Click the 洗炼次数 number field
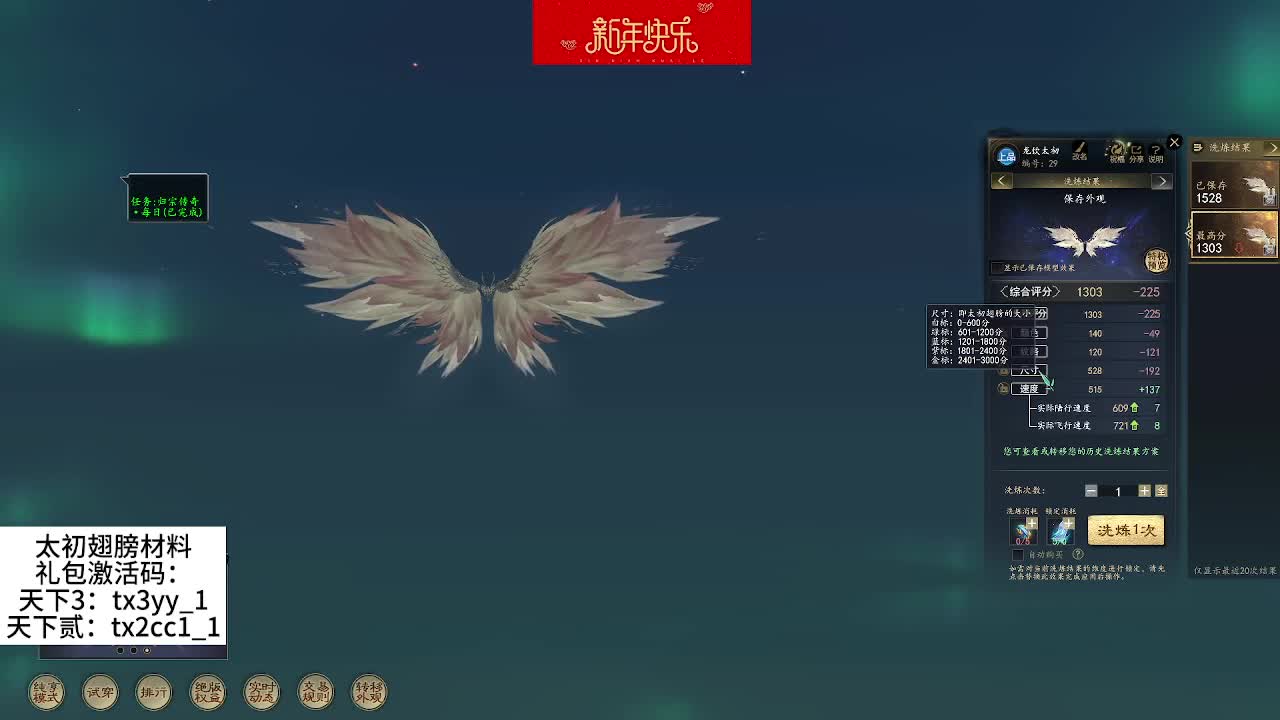Viewport: 1280px width, 720px height. pyautogui.click(x=1119, y=491)
